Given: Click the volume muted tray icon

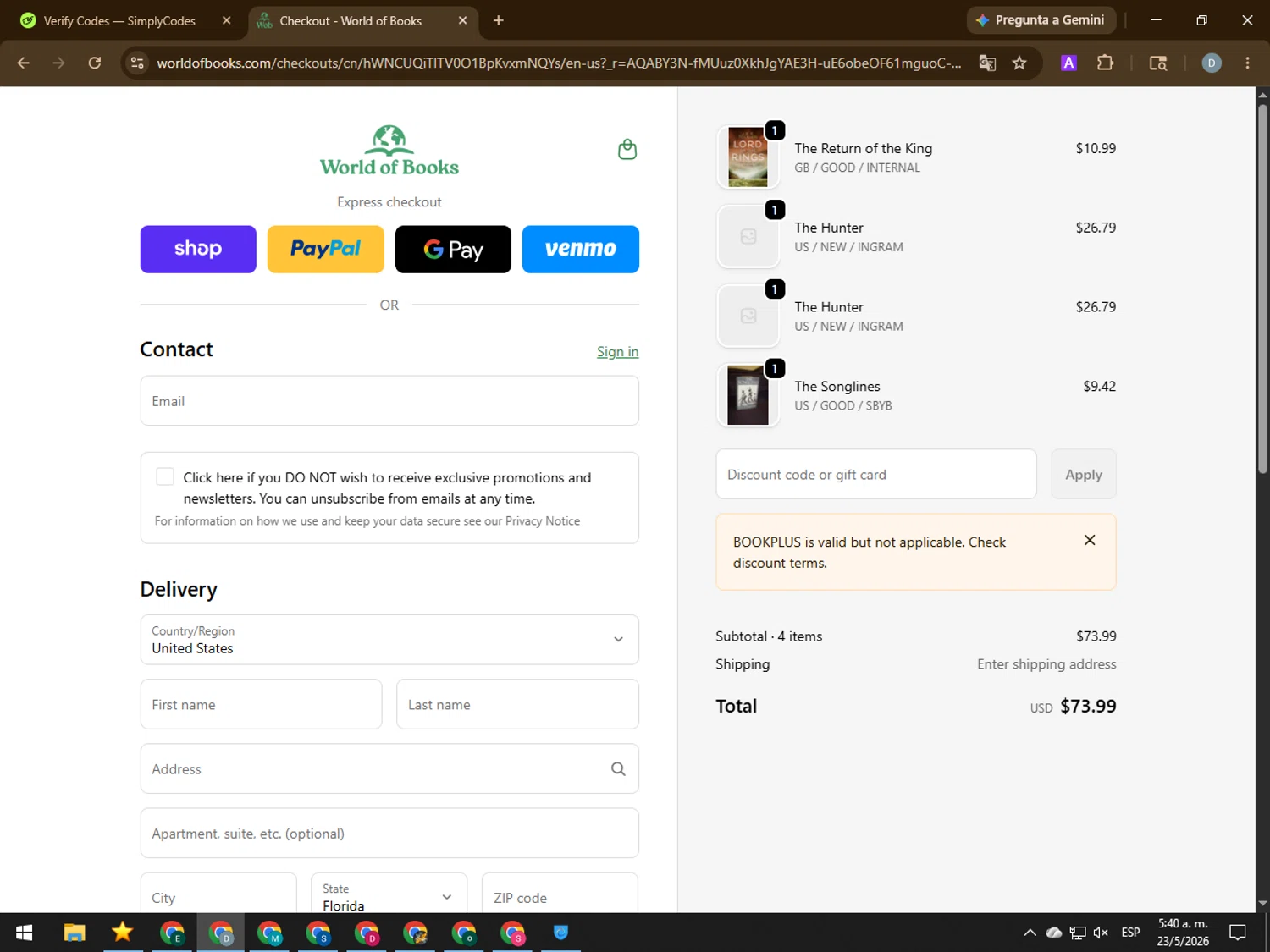Looking at the screenshot, I should 1101,933.
